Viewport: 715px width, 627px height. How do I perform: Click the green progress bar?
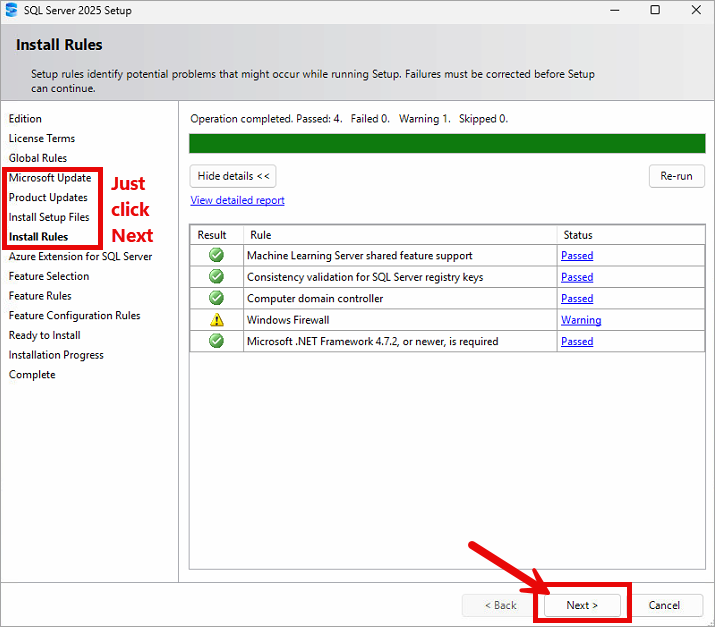[x=447, y=143]
